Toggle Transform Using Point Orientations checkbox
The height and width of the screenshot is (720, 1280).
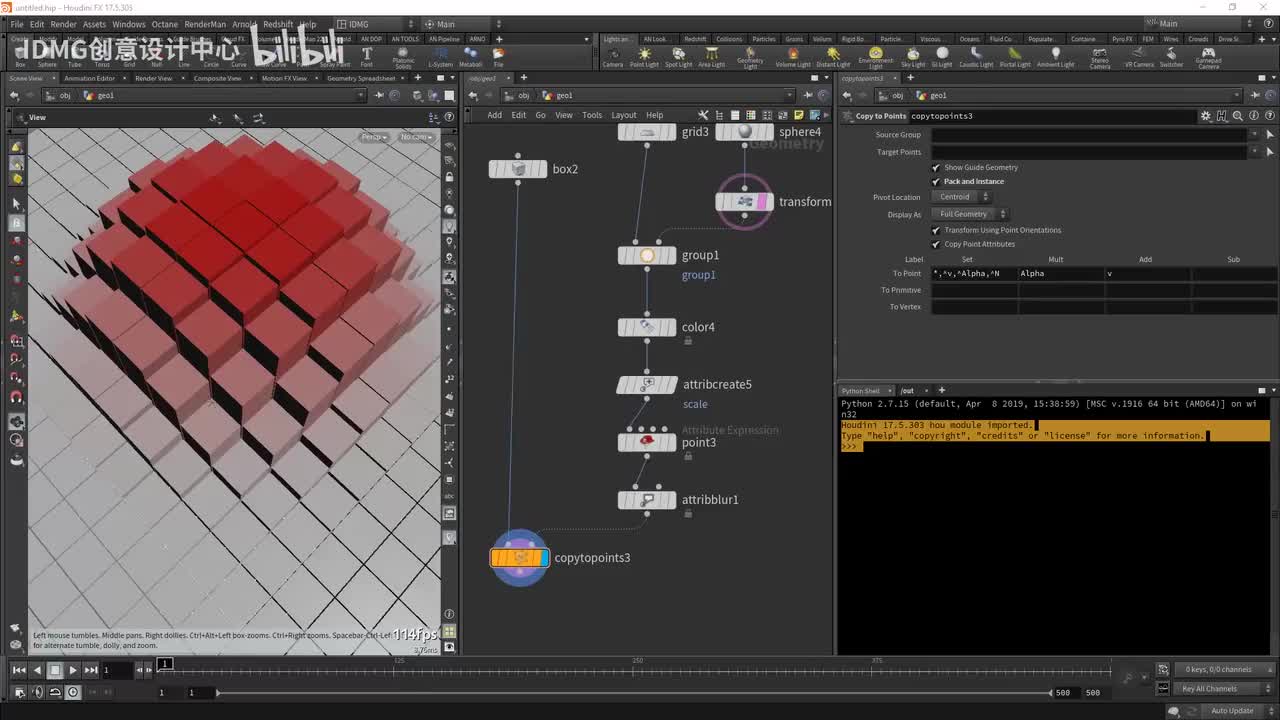click(x=936, y=230)
